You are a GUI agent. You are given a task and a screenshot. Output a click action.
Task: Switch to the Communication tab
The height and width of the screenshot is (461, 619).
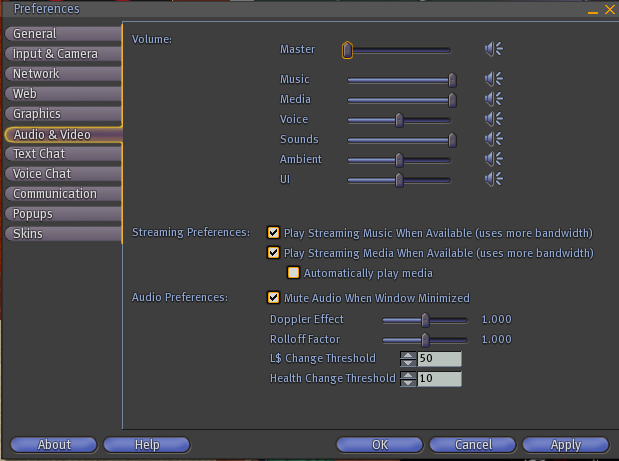(63, 194)
